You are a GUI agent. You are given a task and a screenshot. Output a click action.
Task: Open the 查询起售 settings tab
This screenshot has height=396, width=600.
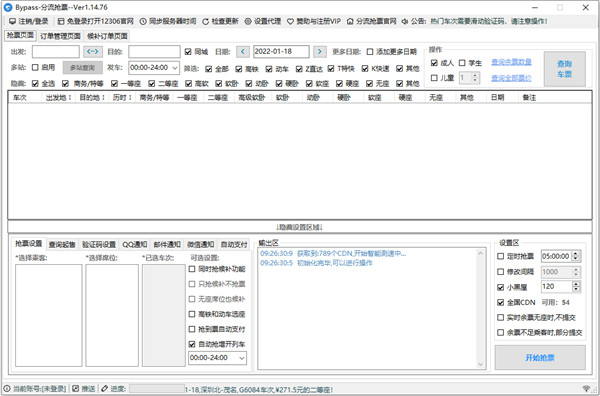click(x=62, y=244)
